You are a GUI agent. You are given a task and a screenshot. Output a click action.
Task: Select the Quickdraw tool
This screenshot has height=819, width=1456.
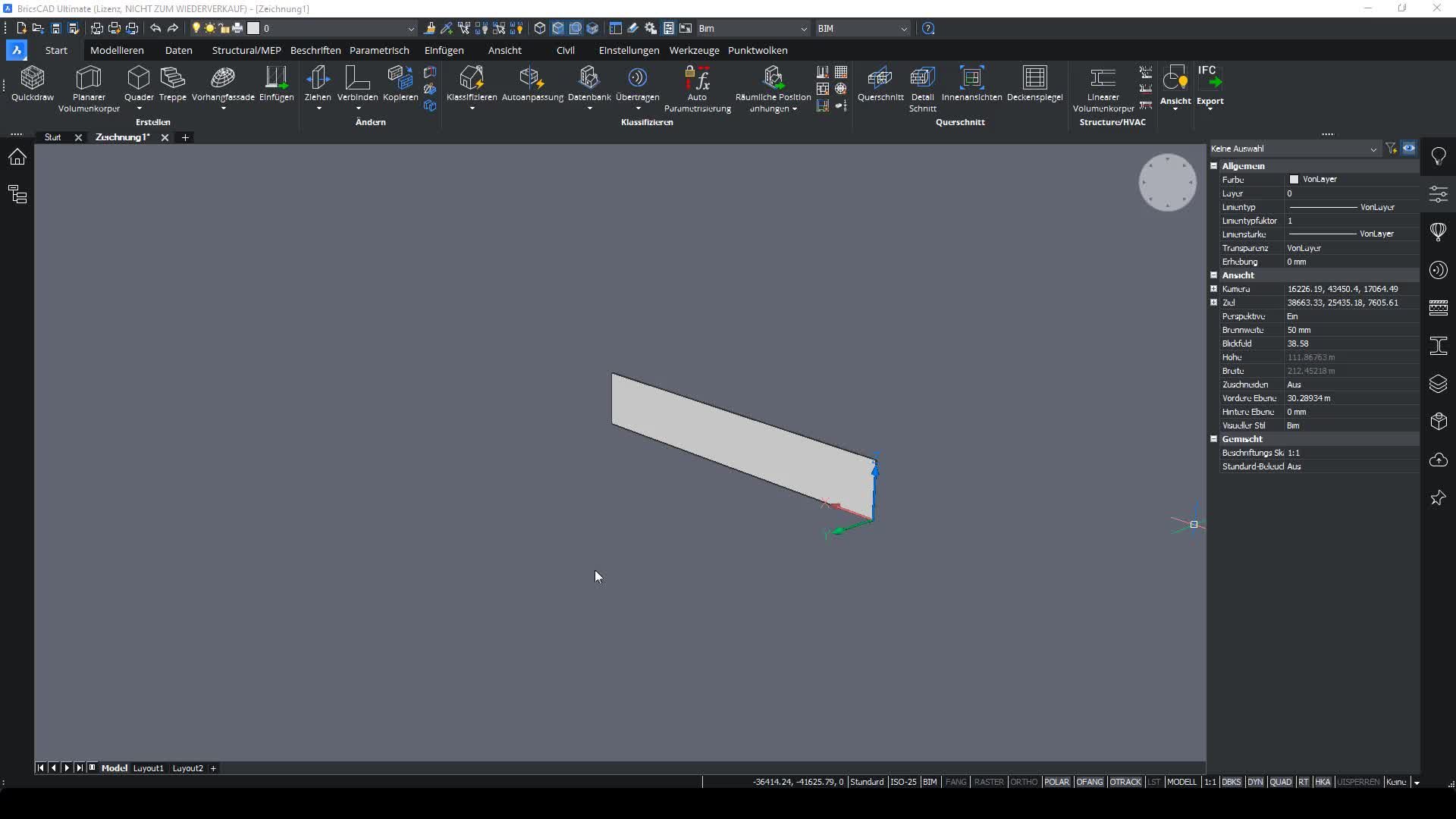point(33,83)
